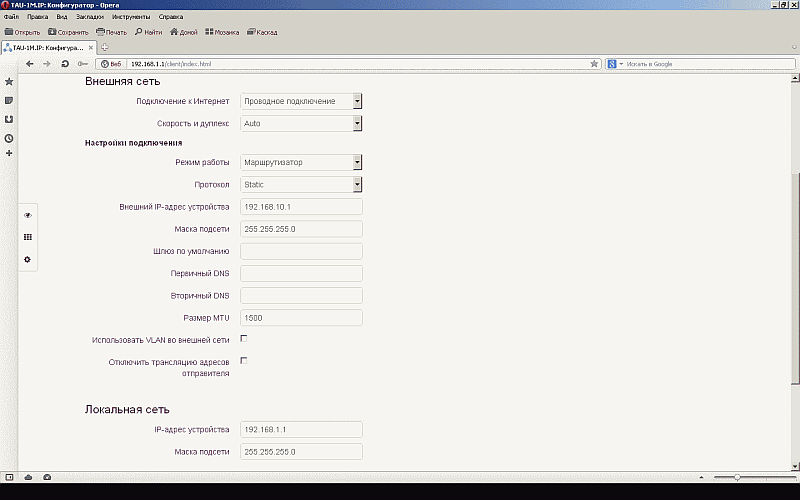Screen dimensions: 800x500
Task: Click the scrollbar up arrow
Action: click(x=795, y=79)
